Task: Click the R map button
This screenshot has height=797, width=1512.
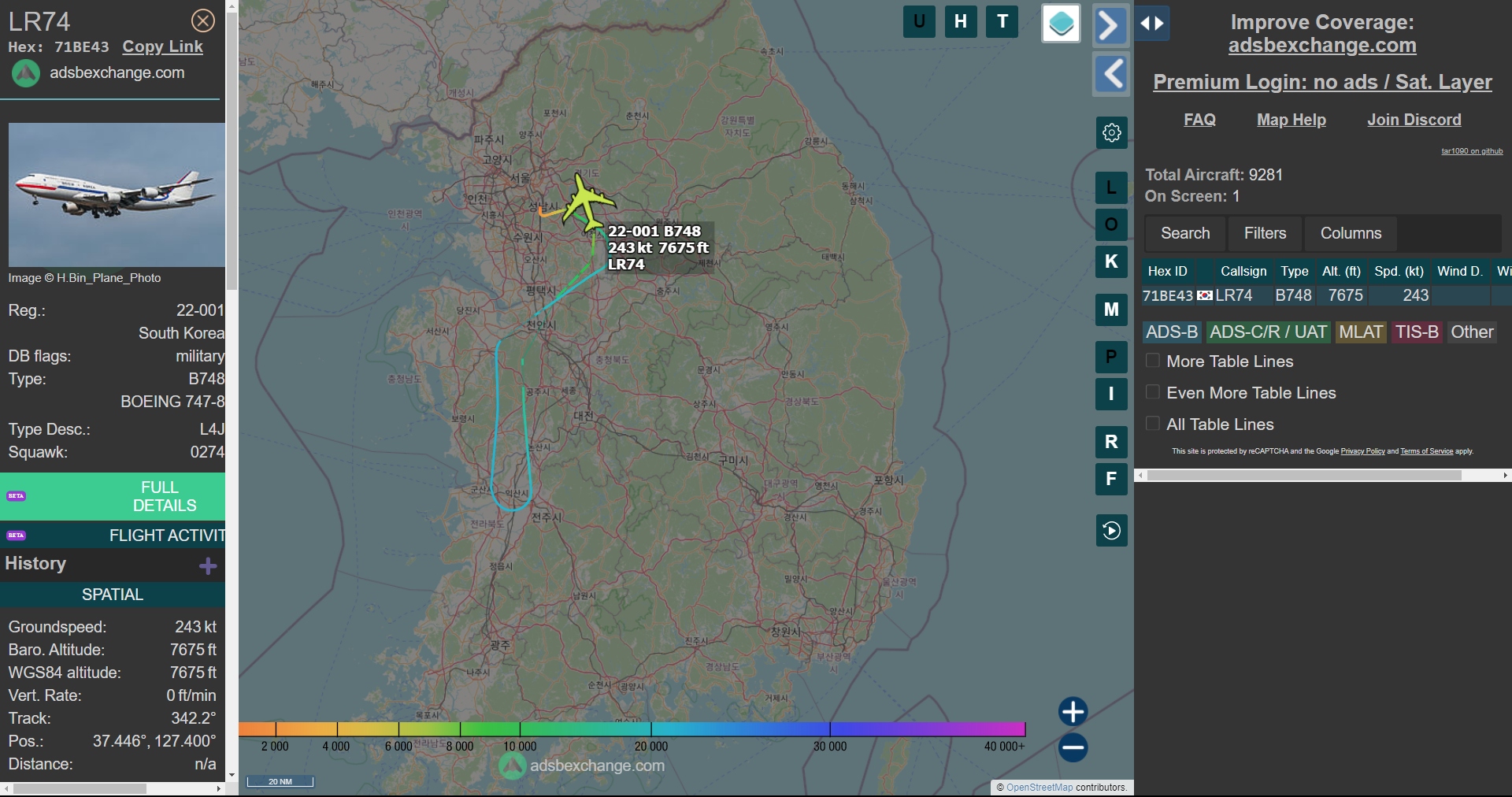Action: click(x=1111, y=442)
